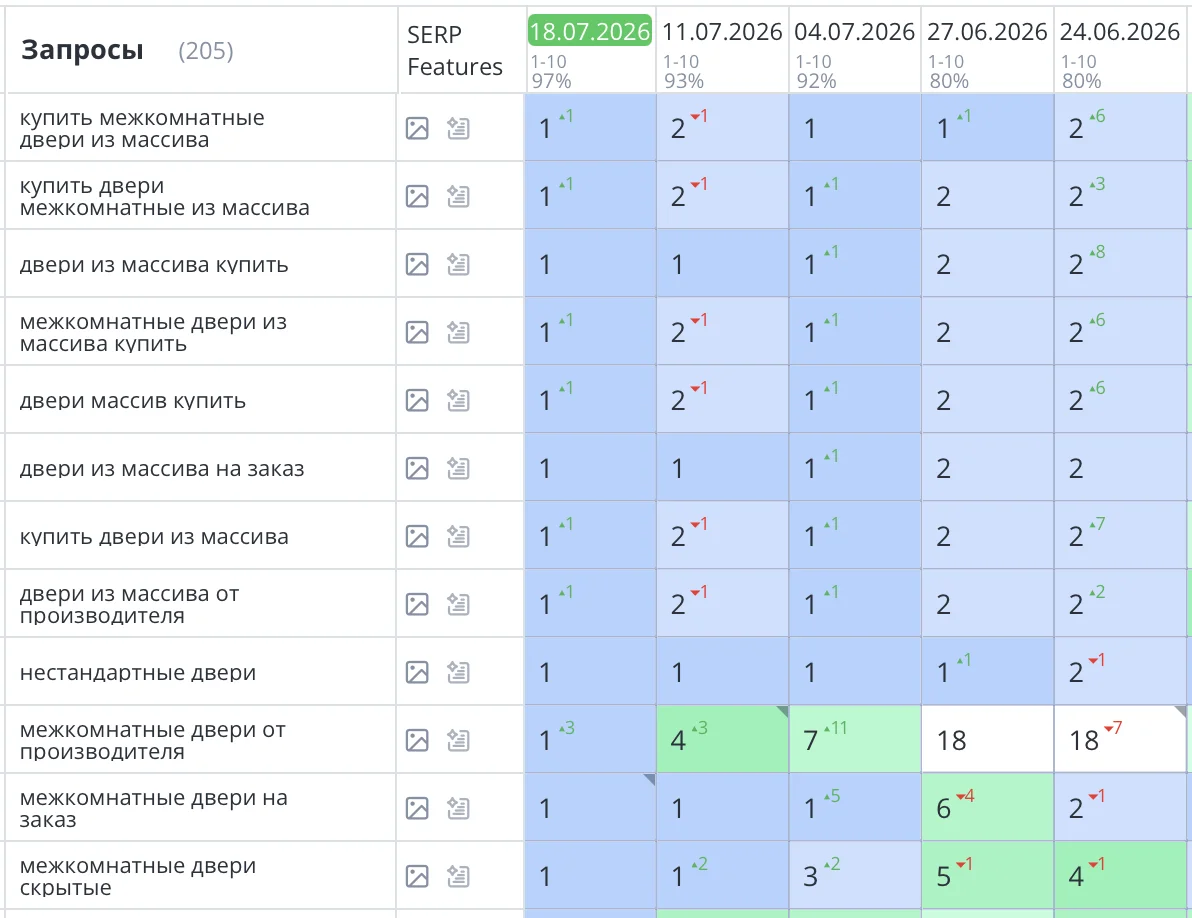Click image icon in 'двери из массива купить' row
Screen dimensions: 1192x918
click(x=417, y=264)
